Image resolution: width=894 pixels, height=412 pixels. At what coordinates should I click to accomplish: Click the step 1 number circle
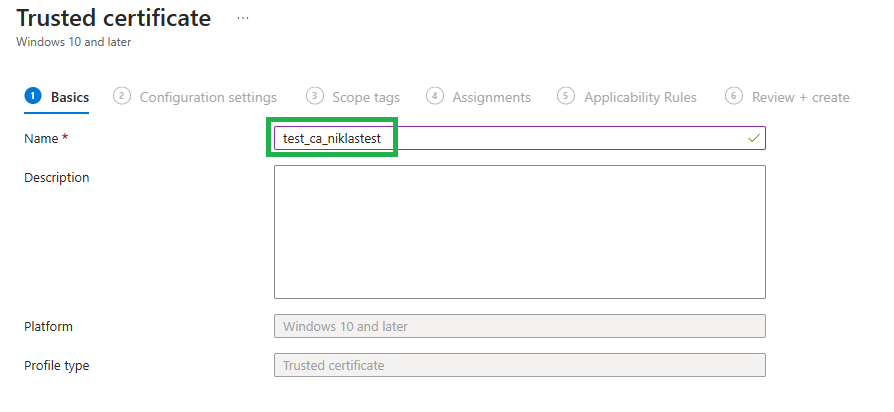coord(33,96)
